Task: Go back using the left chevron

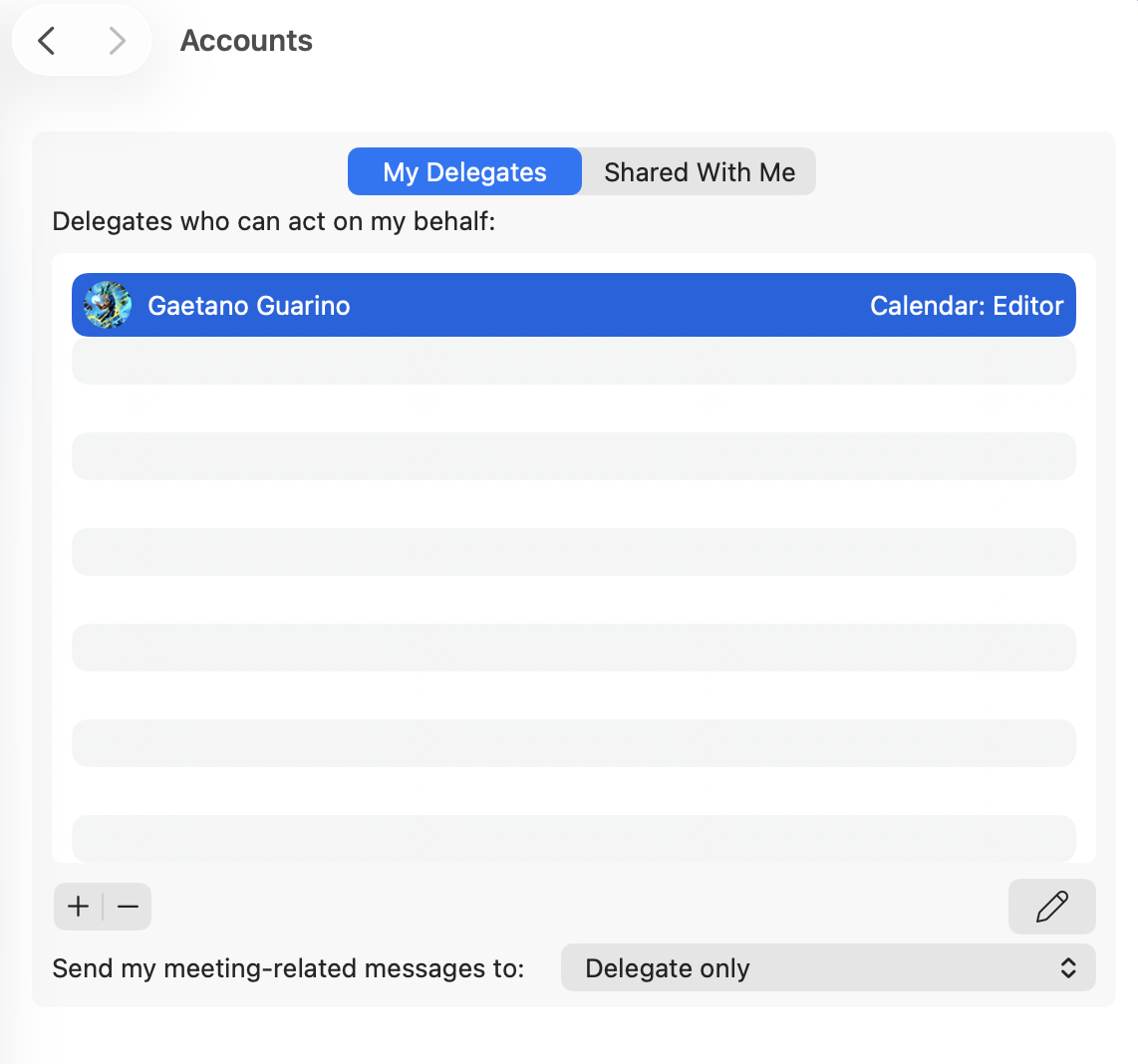Action: pos(47,41)
